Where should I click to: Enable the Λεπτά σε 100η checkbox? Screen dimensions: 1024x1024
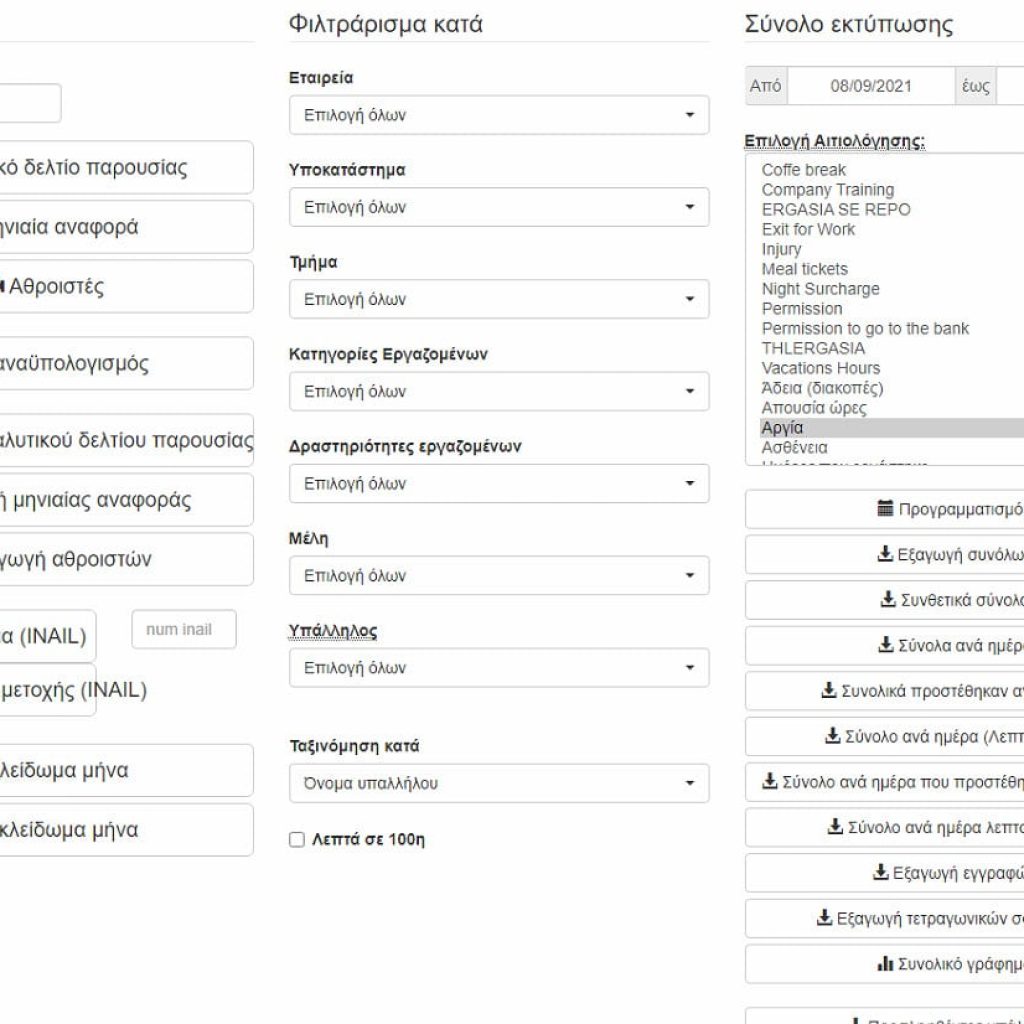[297, 839]
